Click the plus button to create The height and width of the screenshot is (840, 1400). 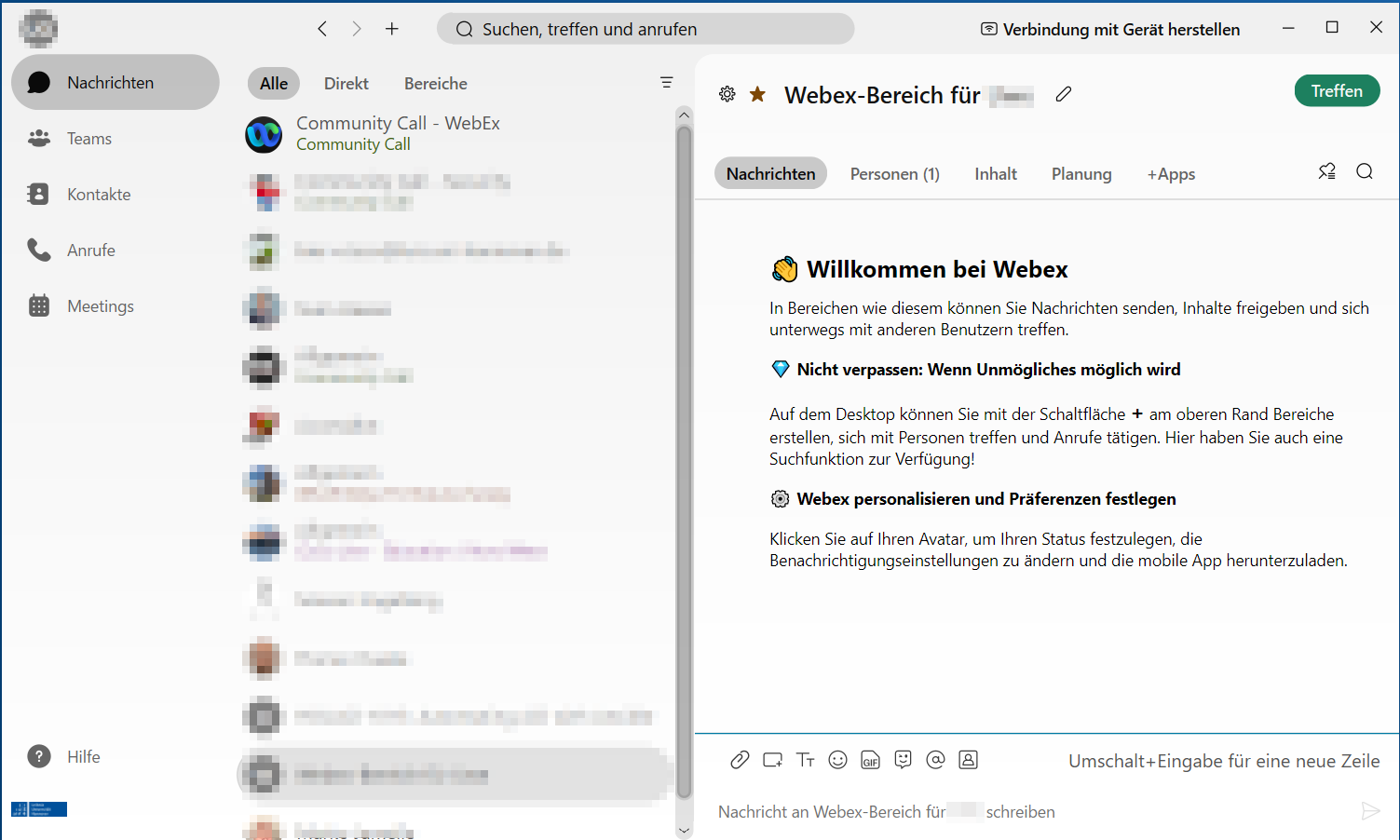[392, 29]
